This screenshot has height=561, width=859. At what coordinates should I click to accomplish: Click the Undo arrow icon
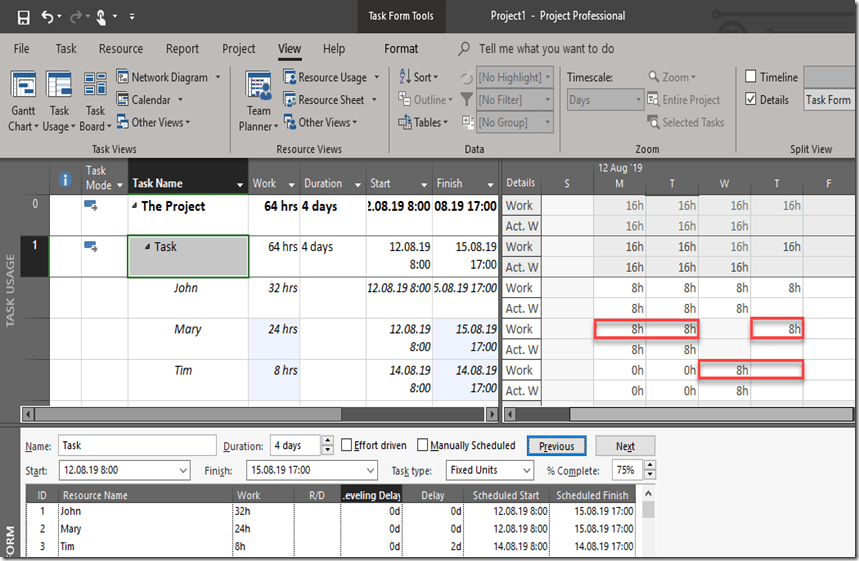(48, 17)
